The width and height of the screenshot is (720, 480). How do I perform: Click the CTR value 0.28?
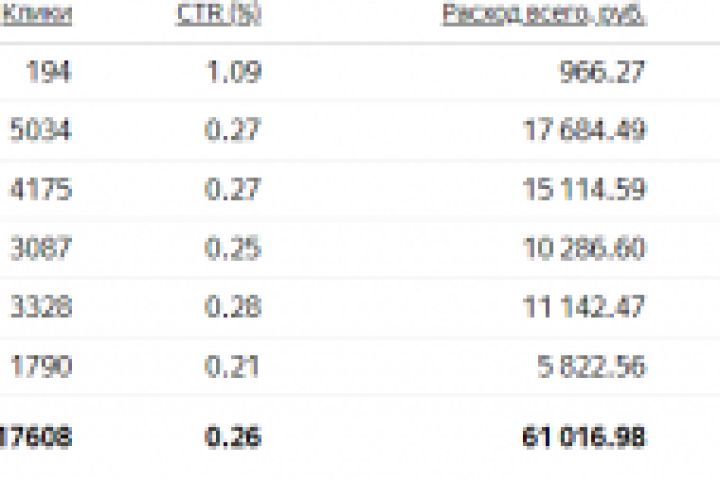[x=234, y=306]
